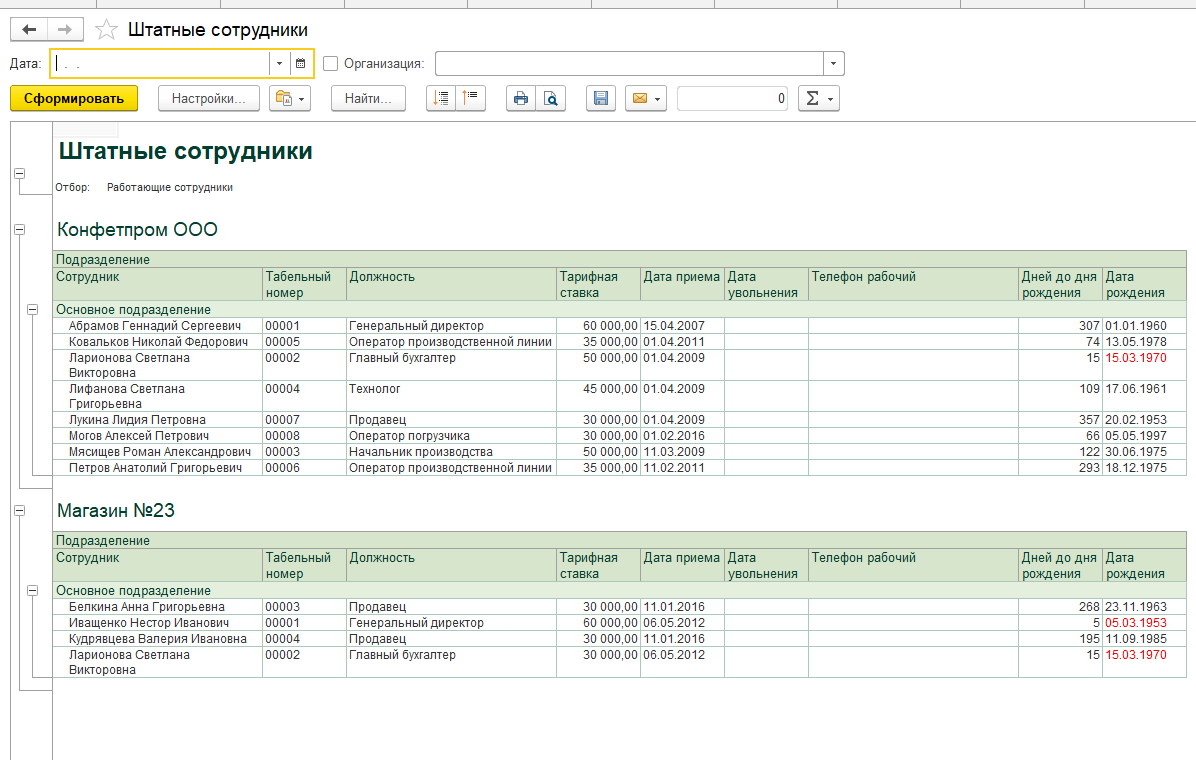
Task: Collapse Основное подразделение under Магазин №23
Action: click(x=33, y=591)
